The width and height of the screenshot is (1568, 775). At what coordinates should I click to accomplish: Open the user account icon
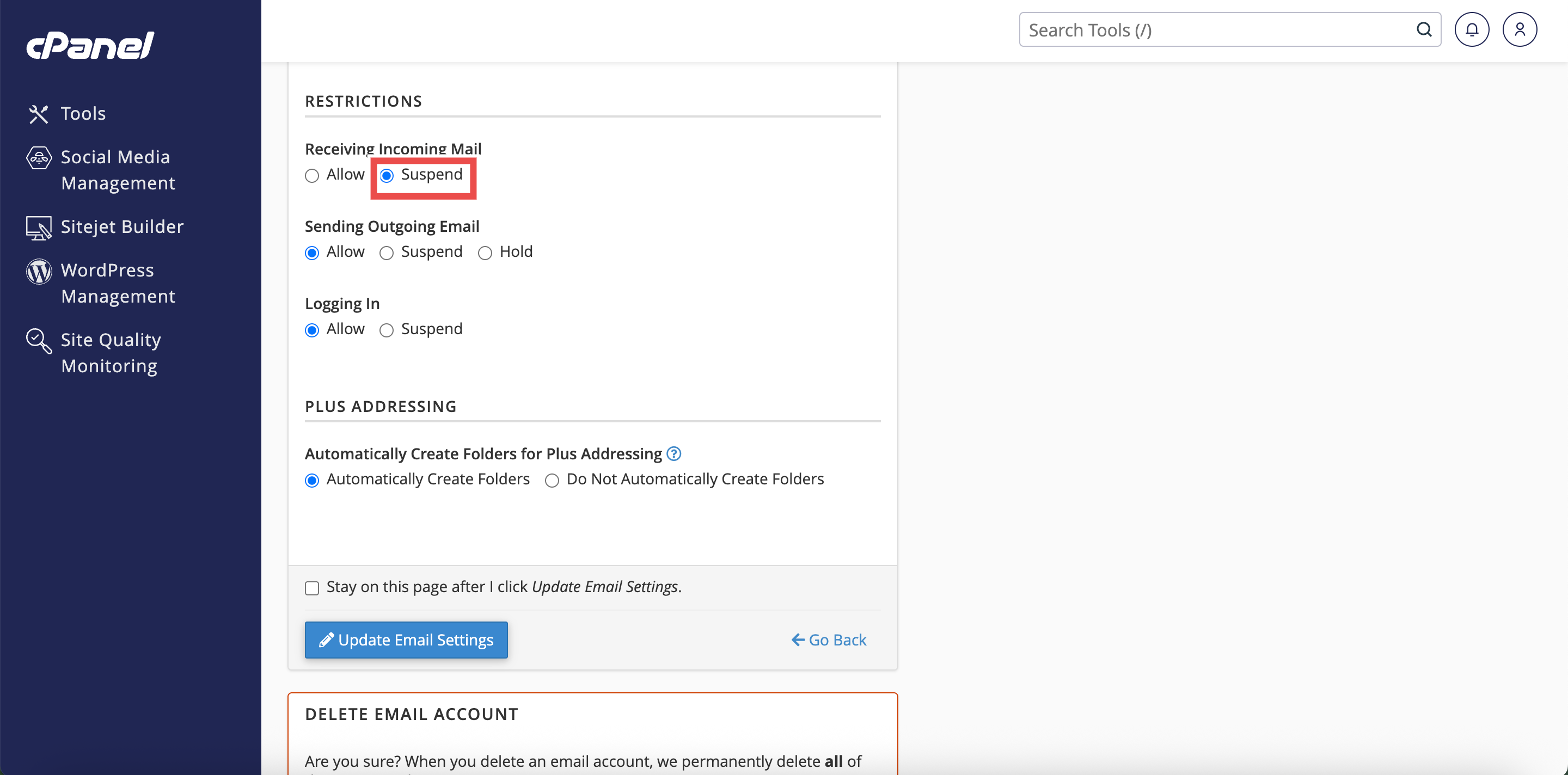tap(1520, 30)
